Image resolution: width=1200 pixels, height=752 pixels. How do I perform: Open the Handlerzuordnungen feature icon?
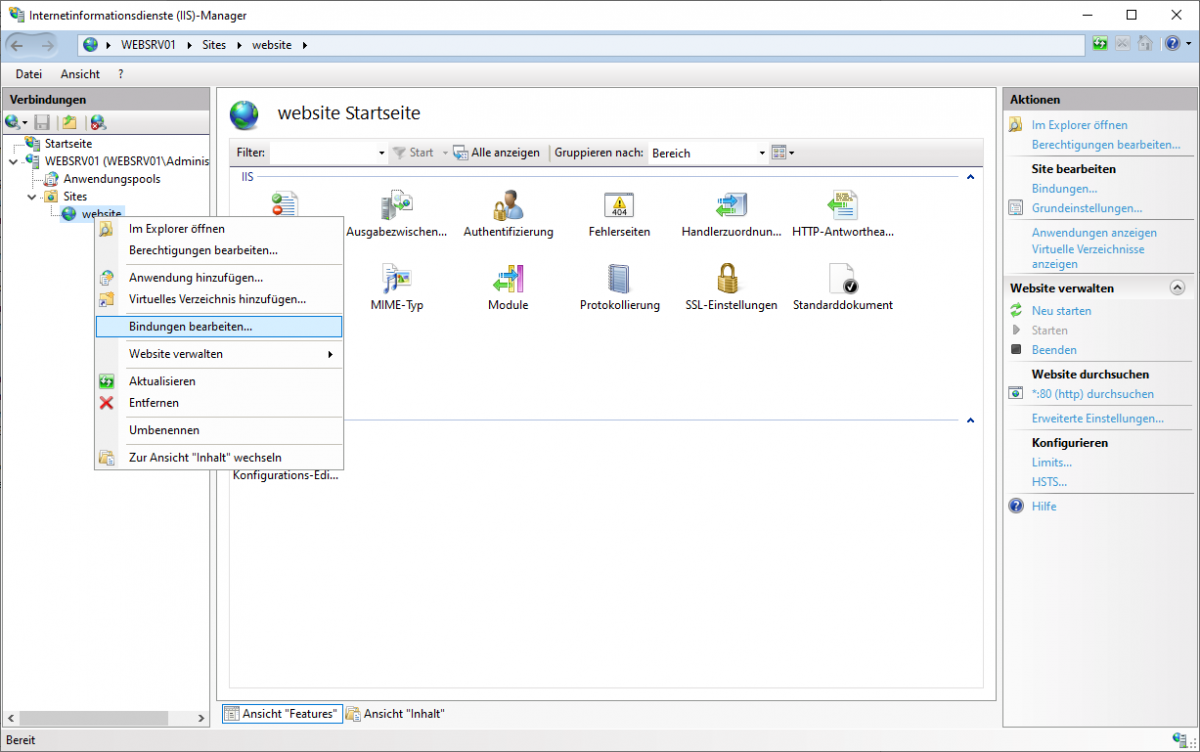click(x=730, y=206)
